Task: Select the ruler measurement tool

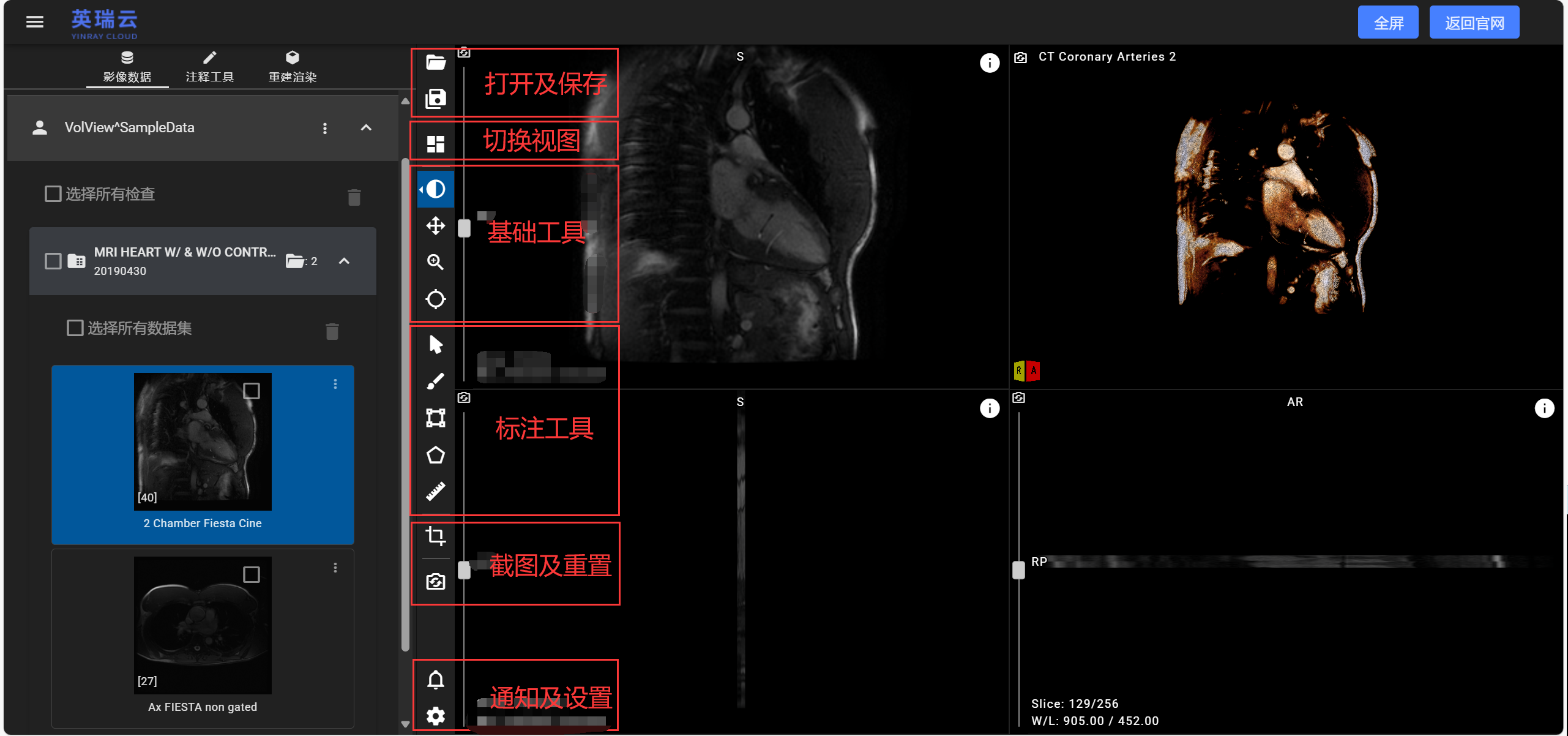Action: click(x=435, y=491)
